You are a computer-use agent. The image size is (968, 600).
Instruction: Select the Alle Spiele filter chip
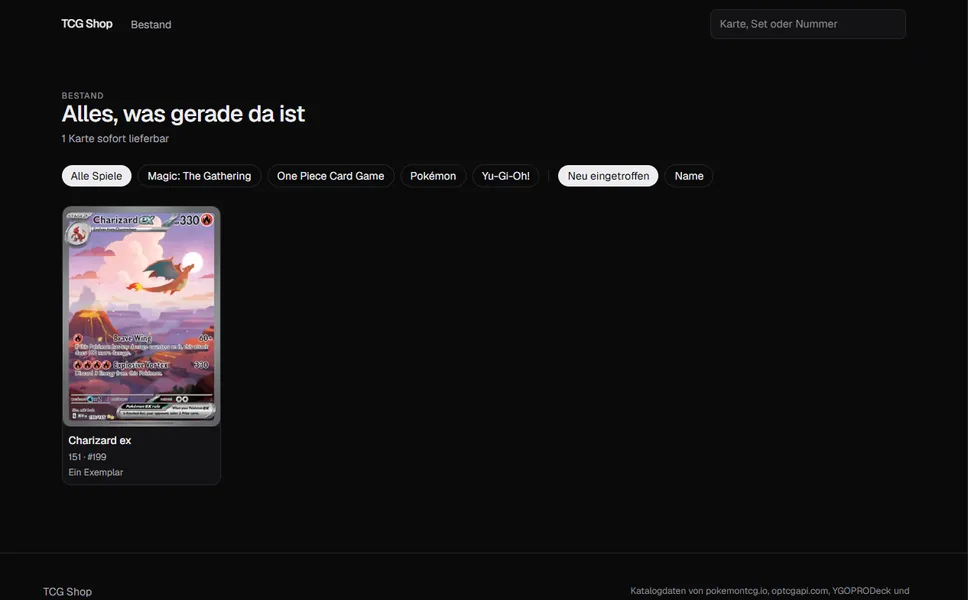pos(96,176)
